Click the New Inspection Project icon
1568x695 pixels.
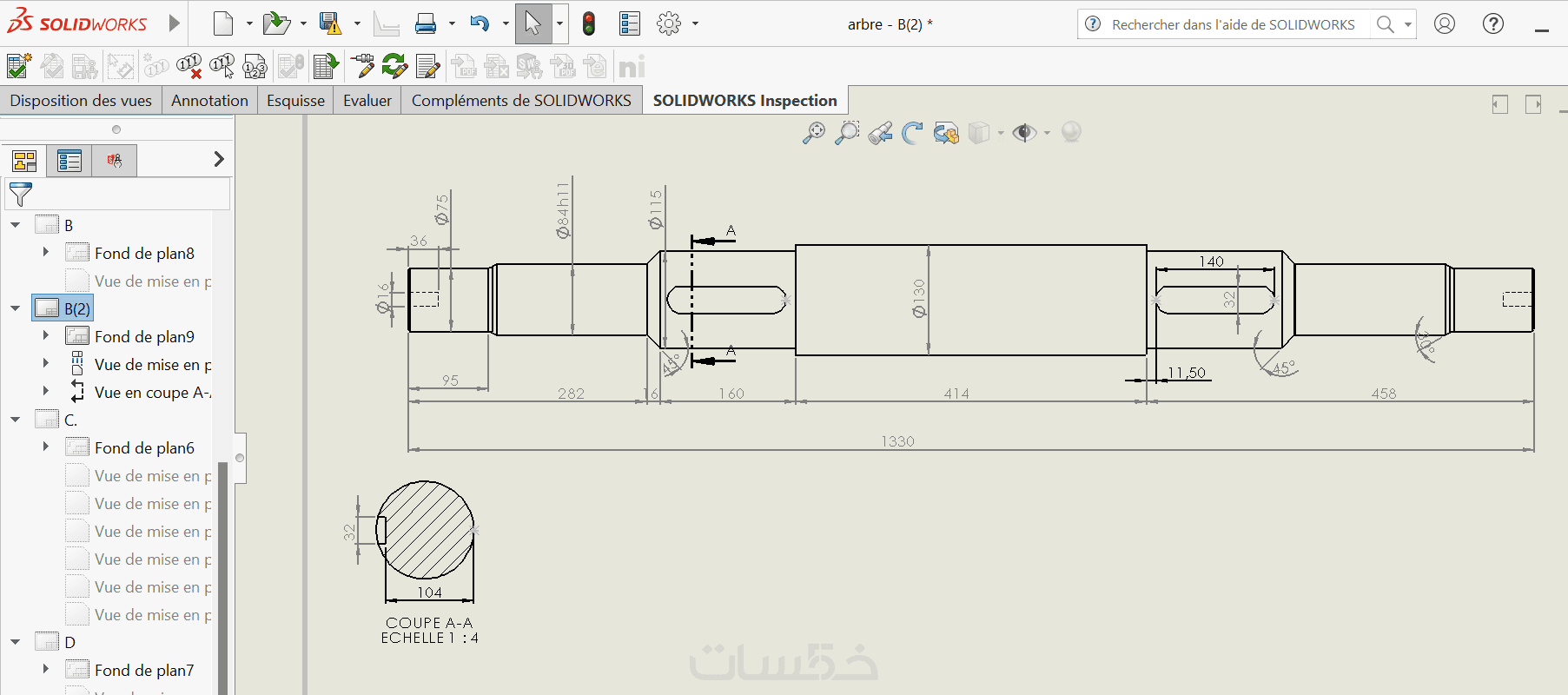point(18,66)
